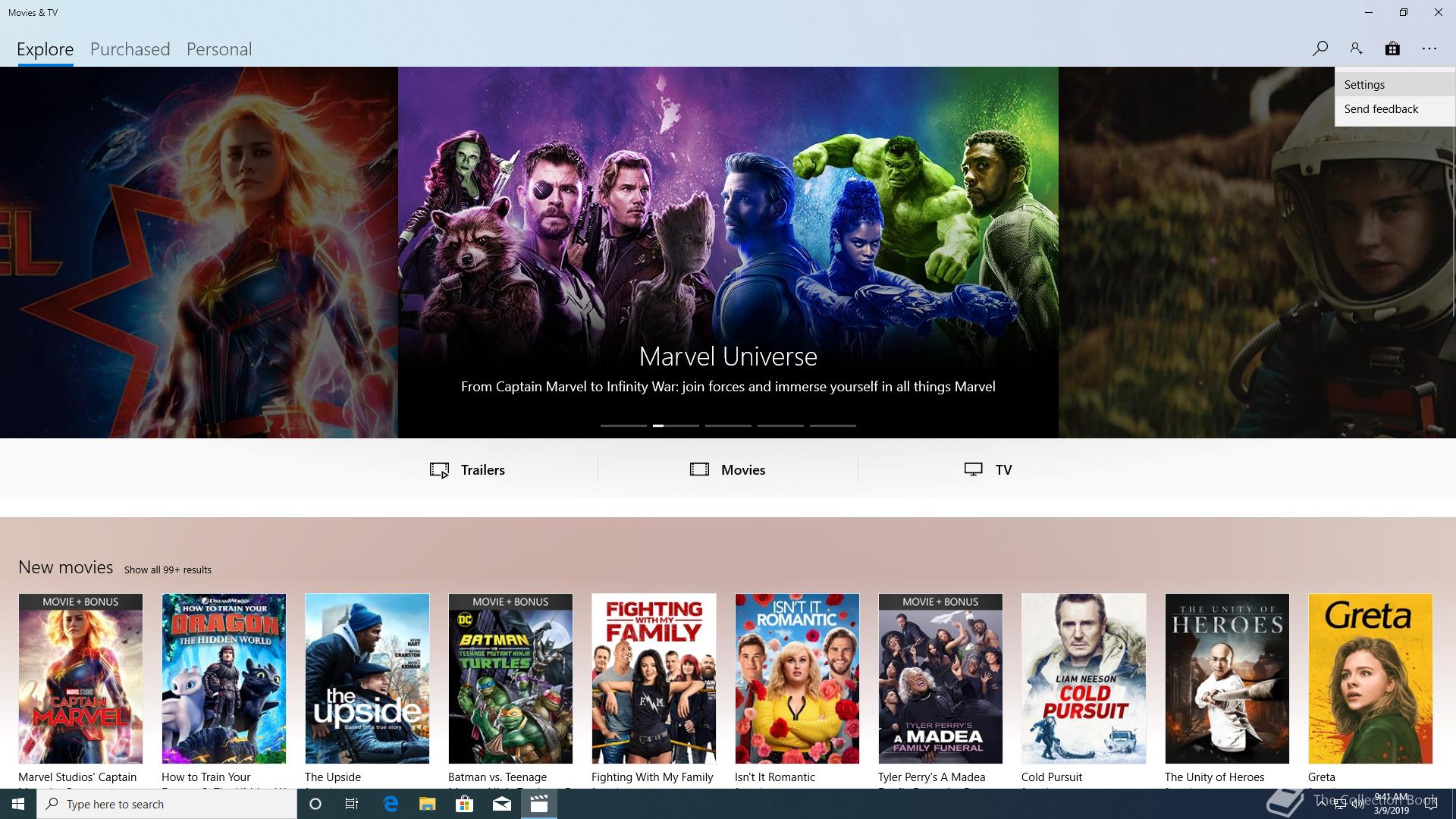The image size is (1456, 819).
Task: Open the Movies category
Action: point(728,469)
